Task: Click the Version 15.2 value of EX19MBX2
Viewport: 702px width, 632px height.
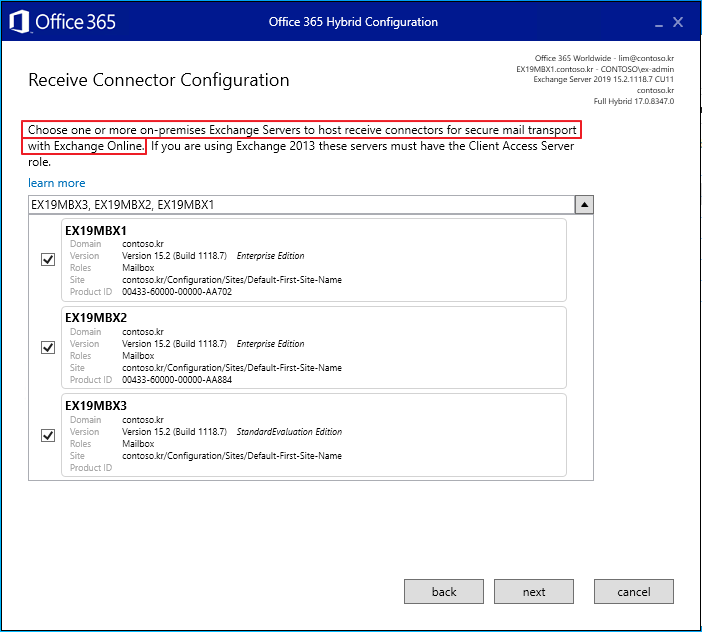Action: (x=175, y=344)
